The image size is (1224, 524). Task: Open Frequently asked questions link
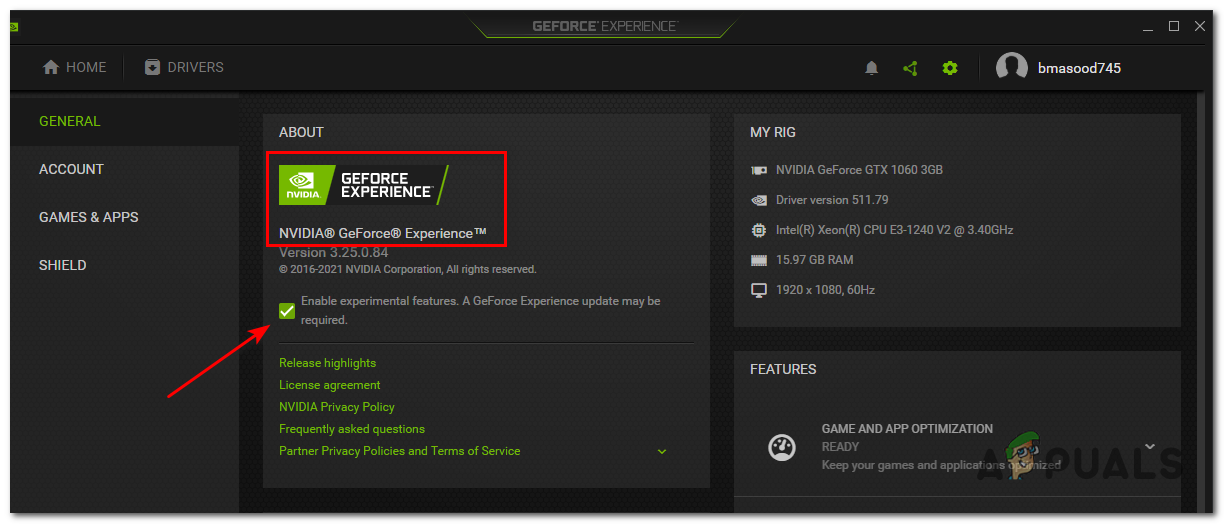click(x=351, y=429)
